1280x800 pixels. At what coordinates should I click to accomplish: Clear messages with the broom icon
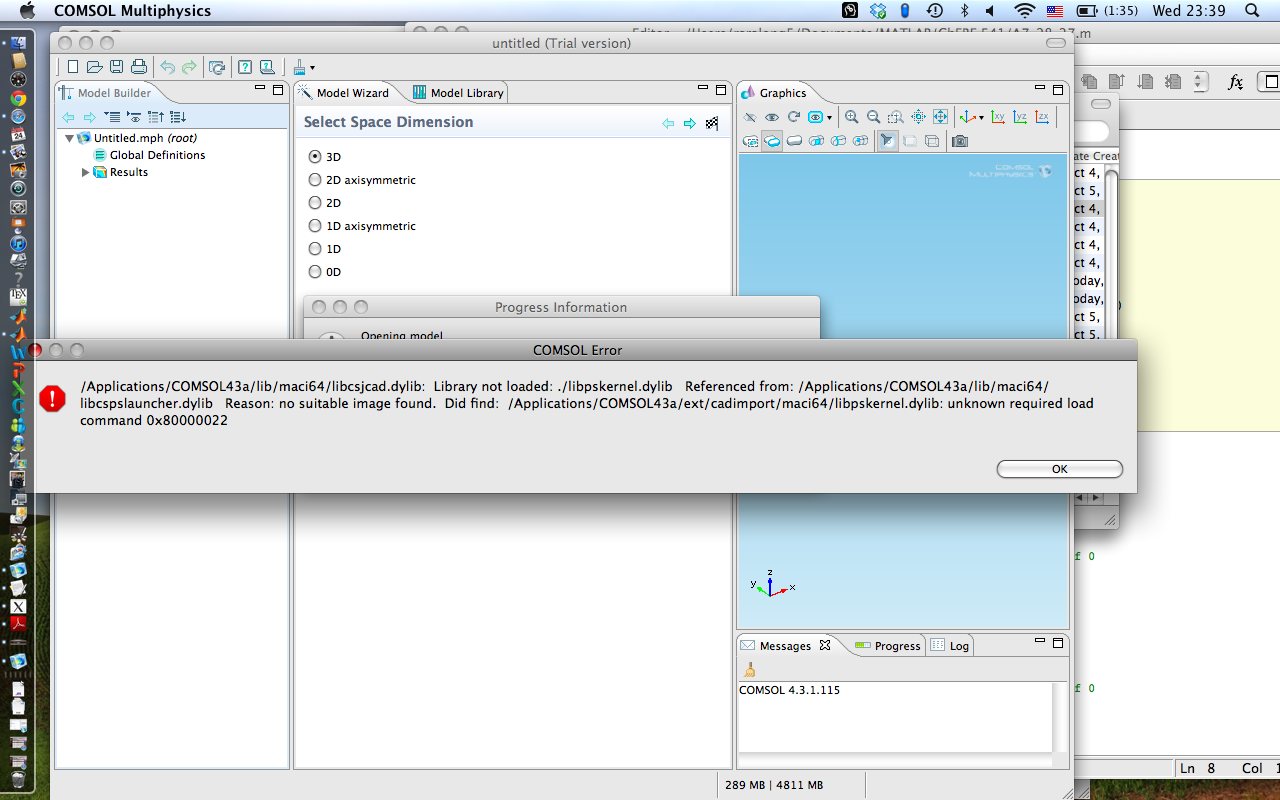(748, 669)
